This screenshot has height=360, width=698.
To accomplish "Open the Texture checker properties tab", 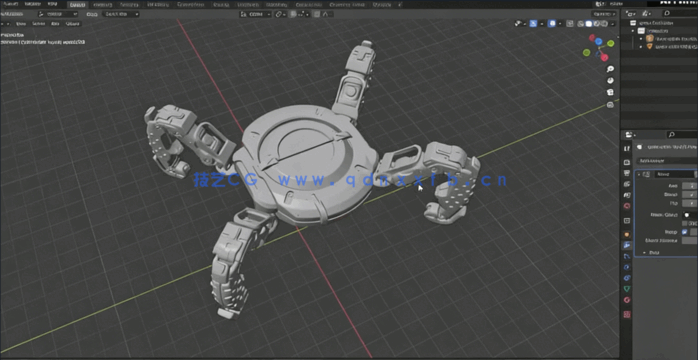I will click(627, 314).
